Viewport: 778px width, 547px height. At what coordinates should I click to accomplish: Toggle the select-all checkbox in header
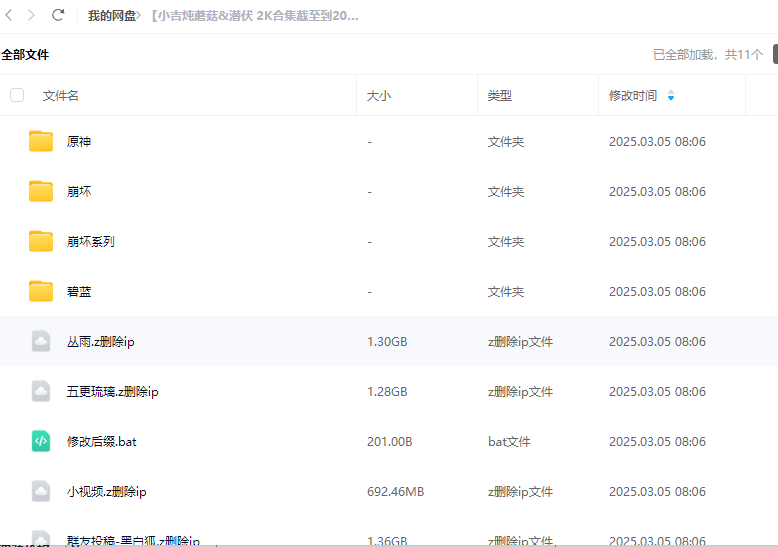[17, 95]
